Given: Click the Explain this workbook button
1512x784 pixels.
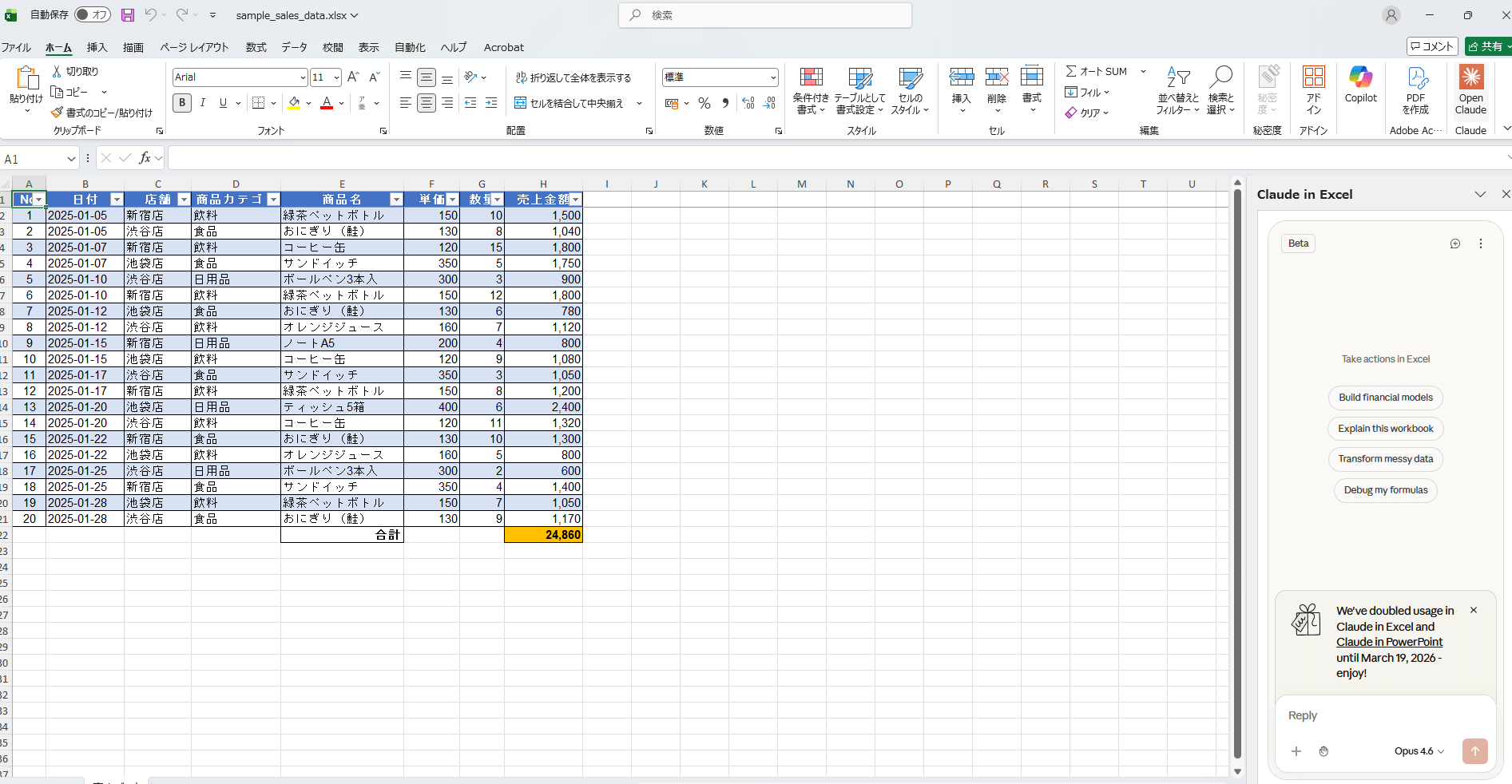Looking at the screenshot, I should [x=1385, y=429].
